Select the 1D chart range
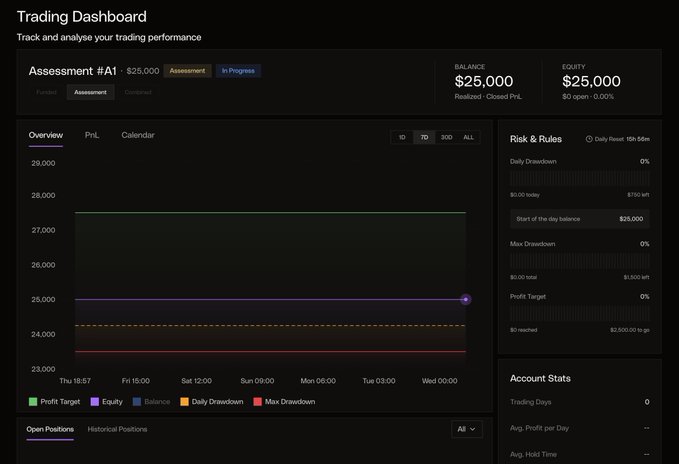The image size is (679, 464). [x=402, y=137]
